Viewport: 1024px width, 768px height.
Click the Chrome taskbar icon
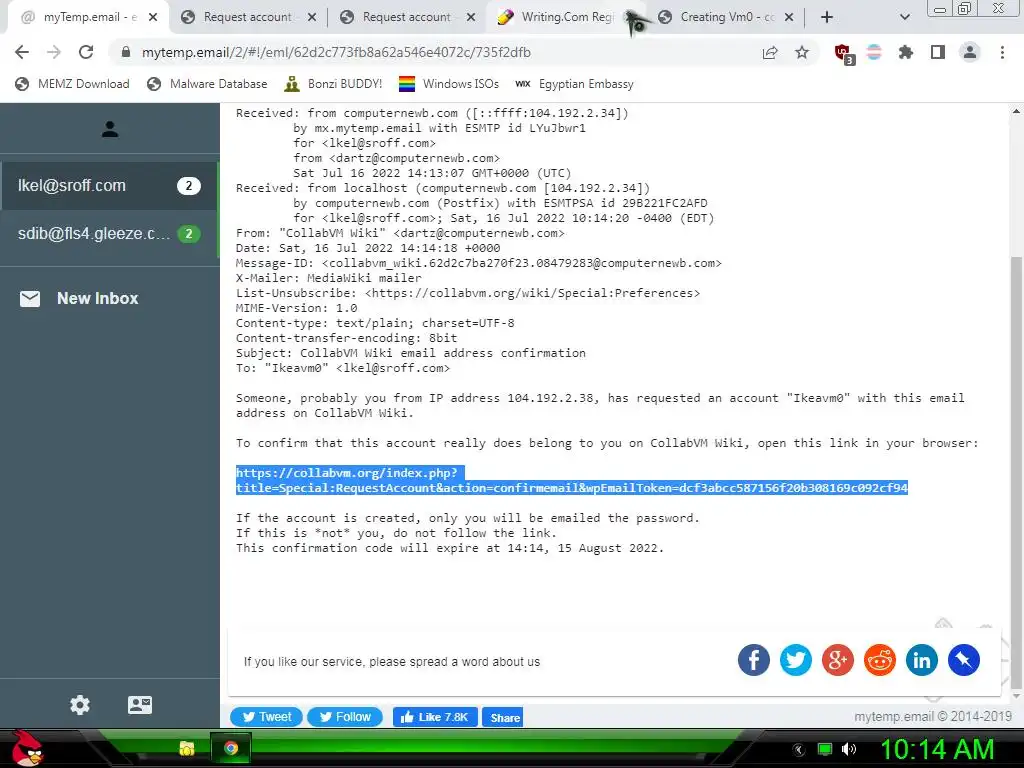tap(230, 748)
